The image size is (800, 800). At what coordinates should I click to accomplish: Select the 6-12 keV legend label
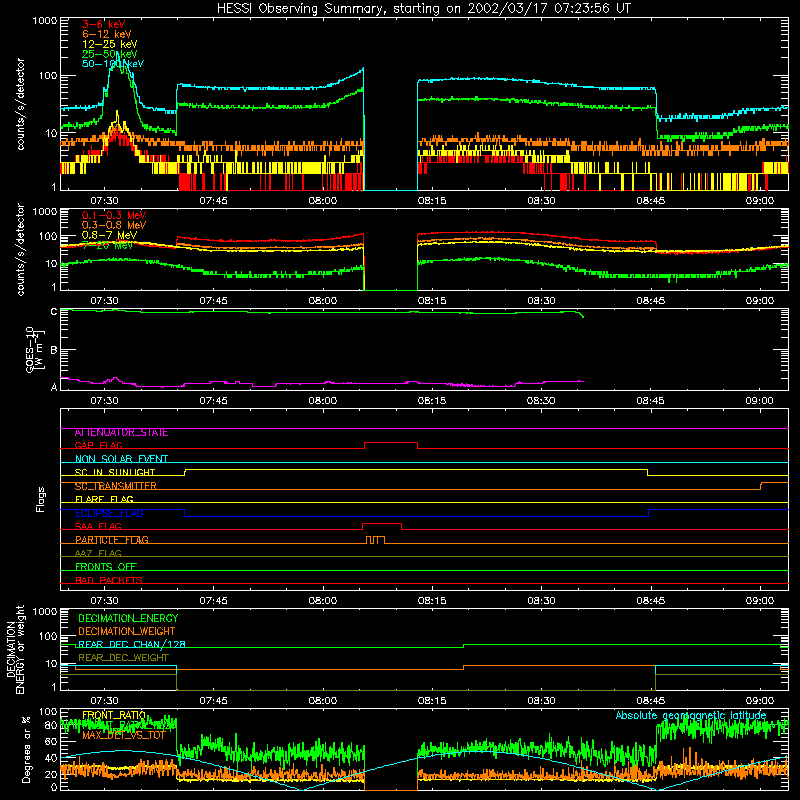[x=106, y=34]
